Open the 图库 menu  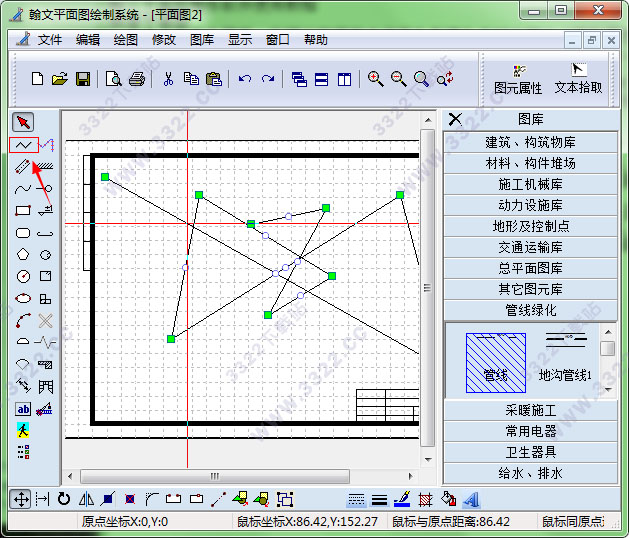tap(202, 40)
